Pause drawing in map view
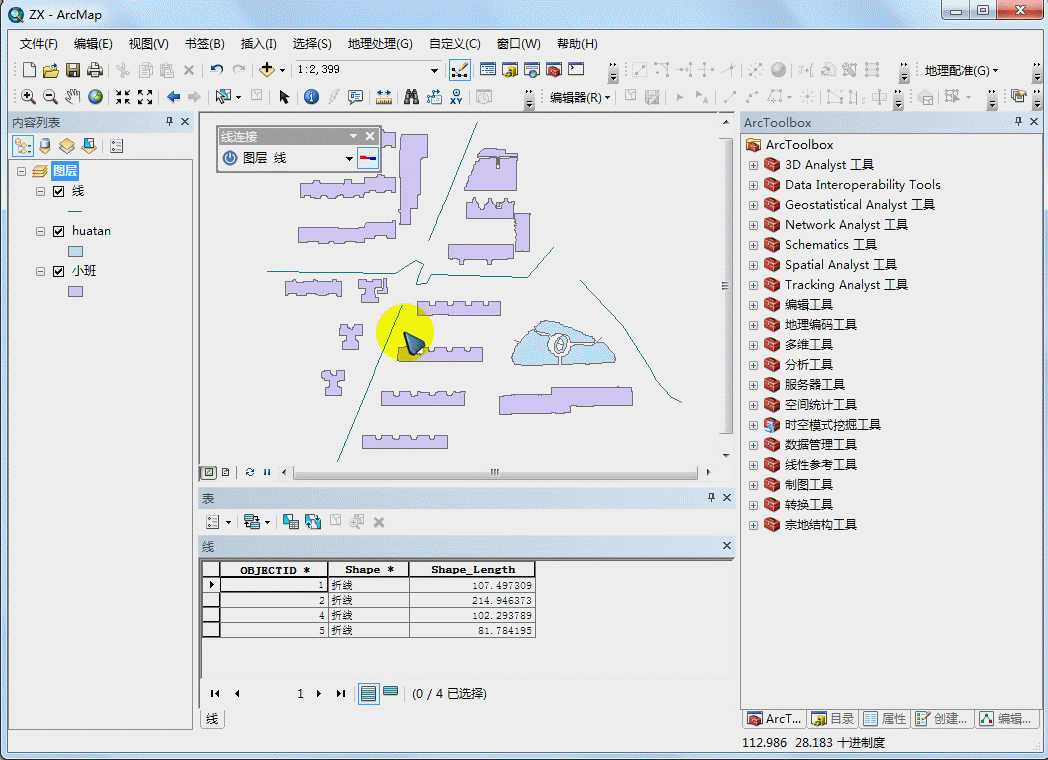Viewport: 1048px width, 760px height. [x=267, y=472]
